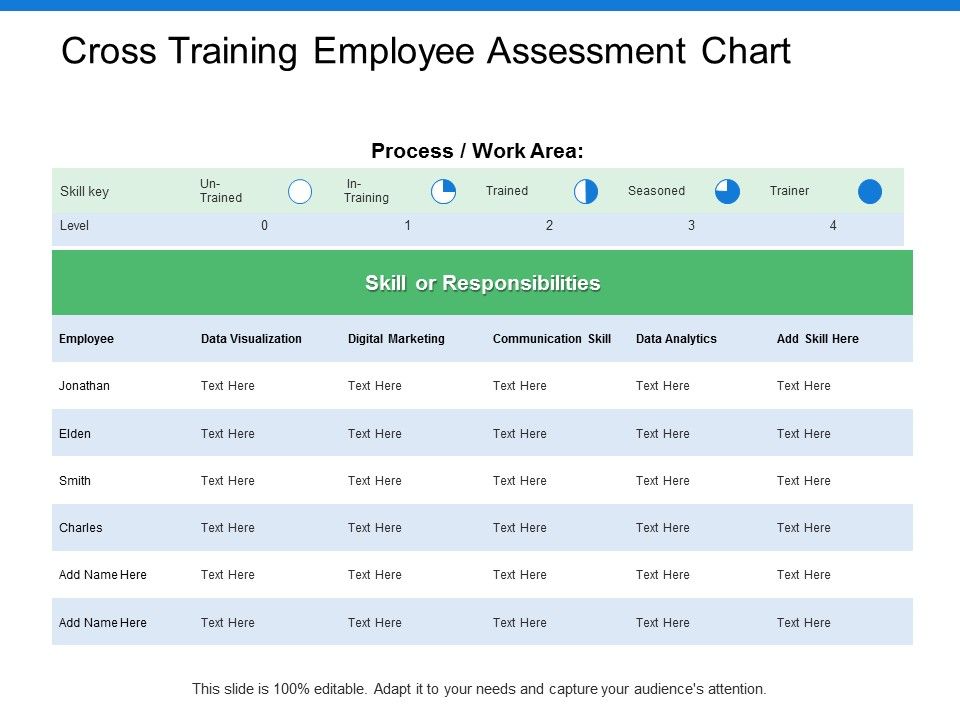Click the Skill key label

(85, 191)
